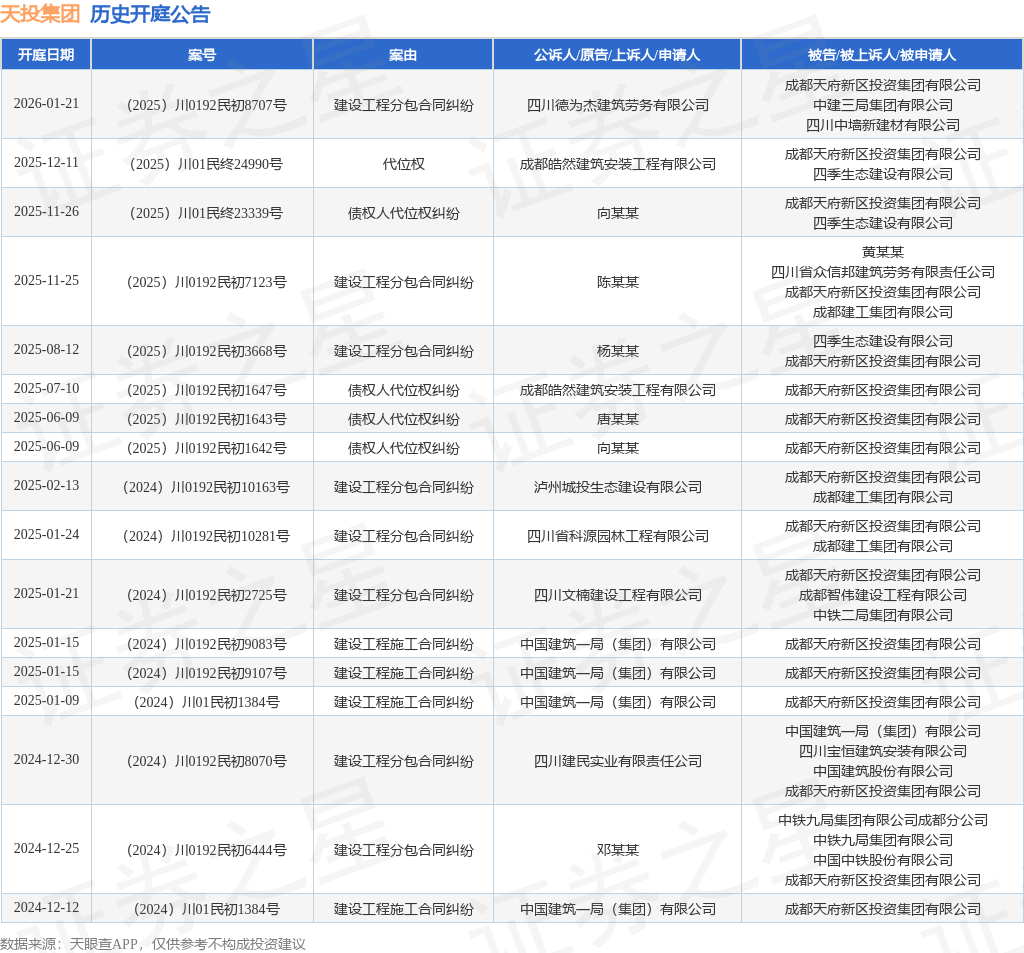Click the date 2025-11-25
Screen dimensions: 1024x953
pos(46,280)
